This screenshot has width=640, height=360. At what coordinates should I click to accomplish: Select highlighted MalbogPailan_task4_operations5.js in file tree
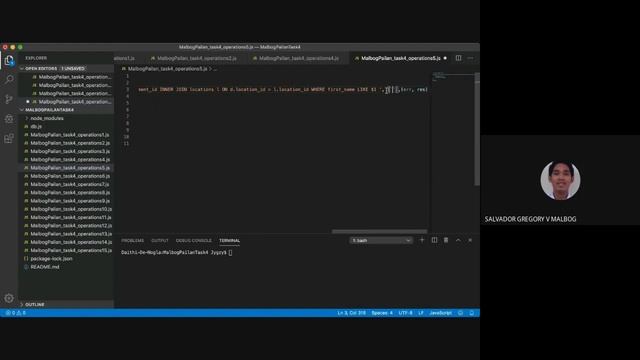69,168
